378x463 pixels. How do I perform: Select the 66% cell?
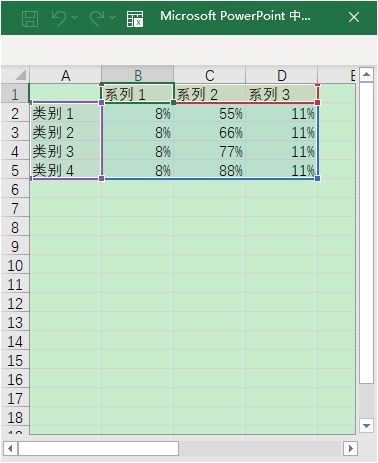click(x=210, y=132)
